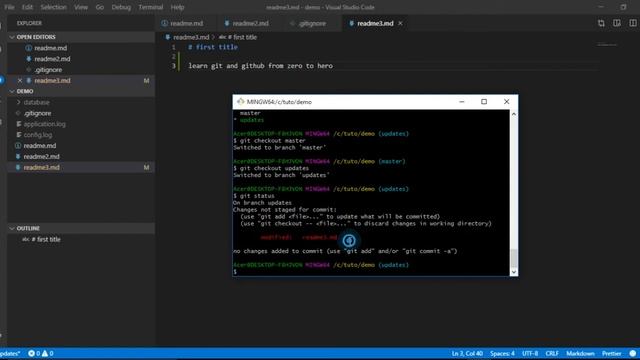
Task: Open the Selection menu
Action: 53,7
